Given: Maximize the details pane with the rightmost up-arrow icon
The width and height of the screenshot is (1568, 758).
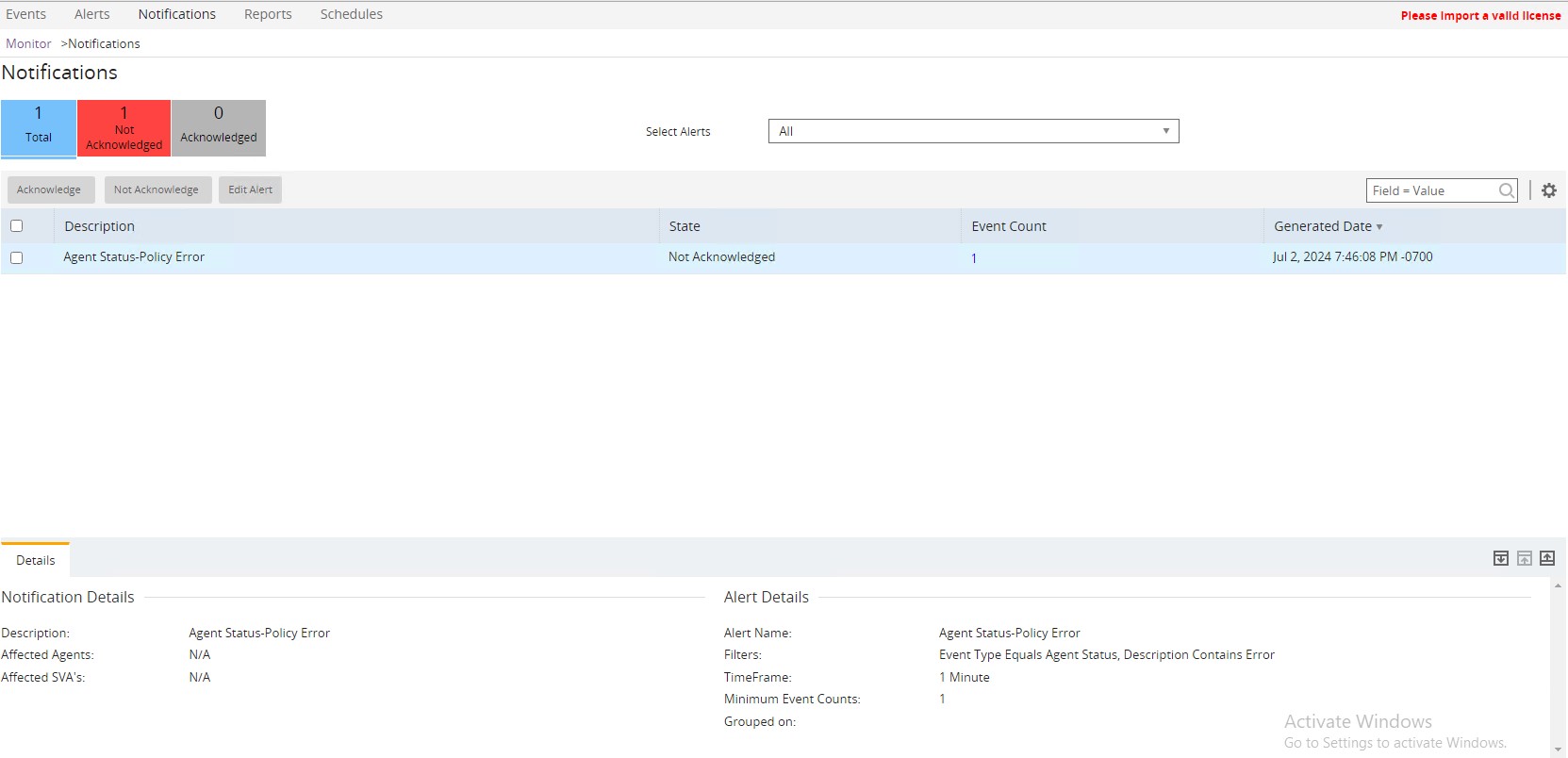Looking at the screenshot, I should click(1547, 558).
